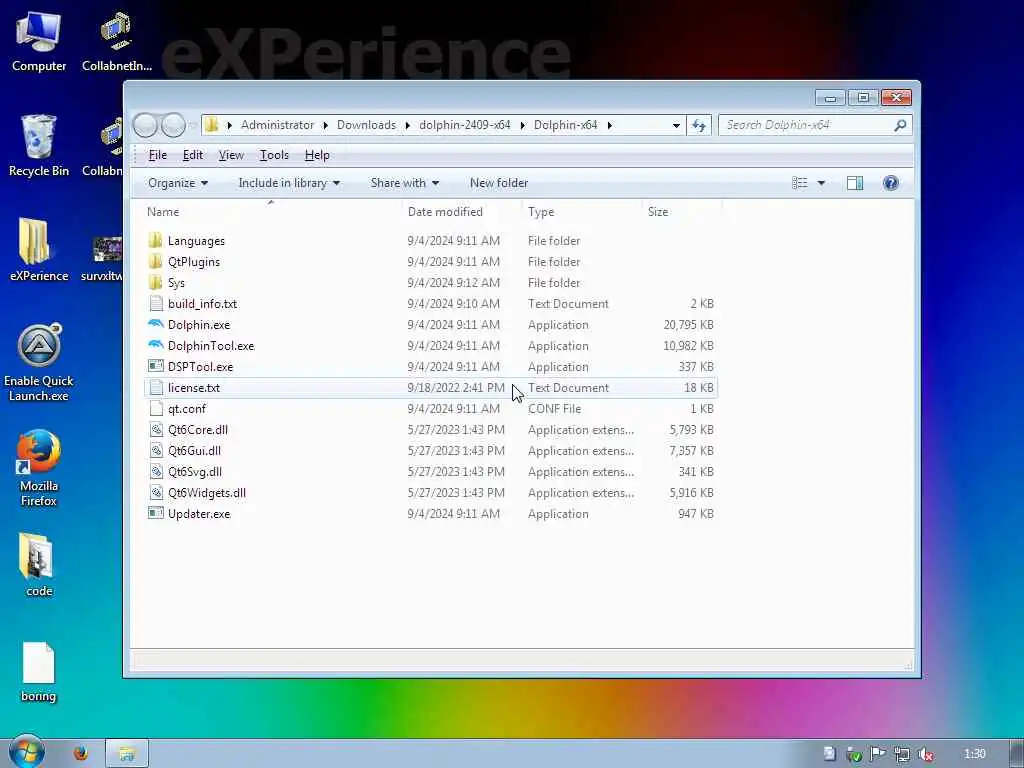
Task: Select Enable Quick Launch.exe desktop icon
Action: pos(39,362)
